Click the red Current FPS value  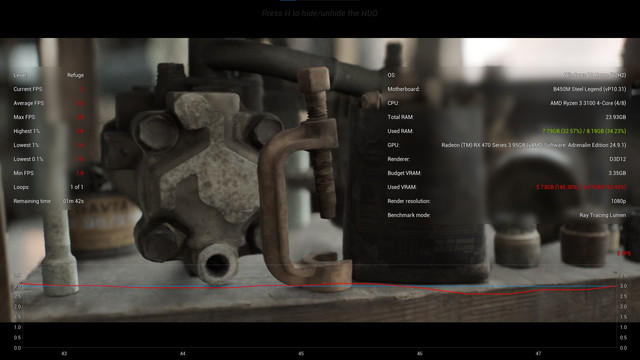coord(82,89)
